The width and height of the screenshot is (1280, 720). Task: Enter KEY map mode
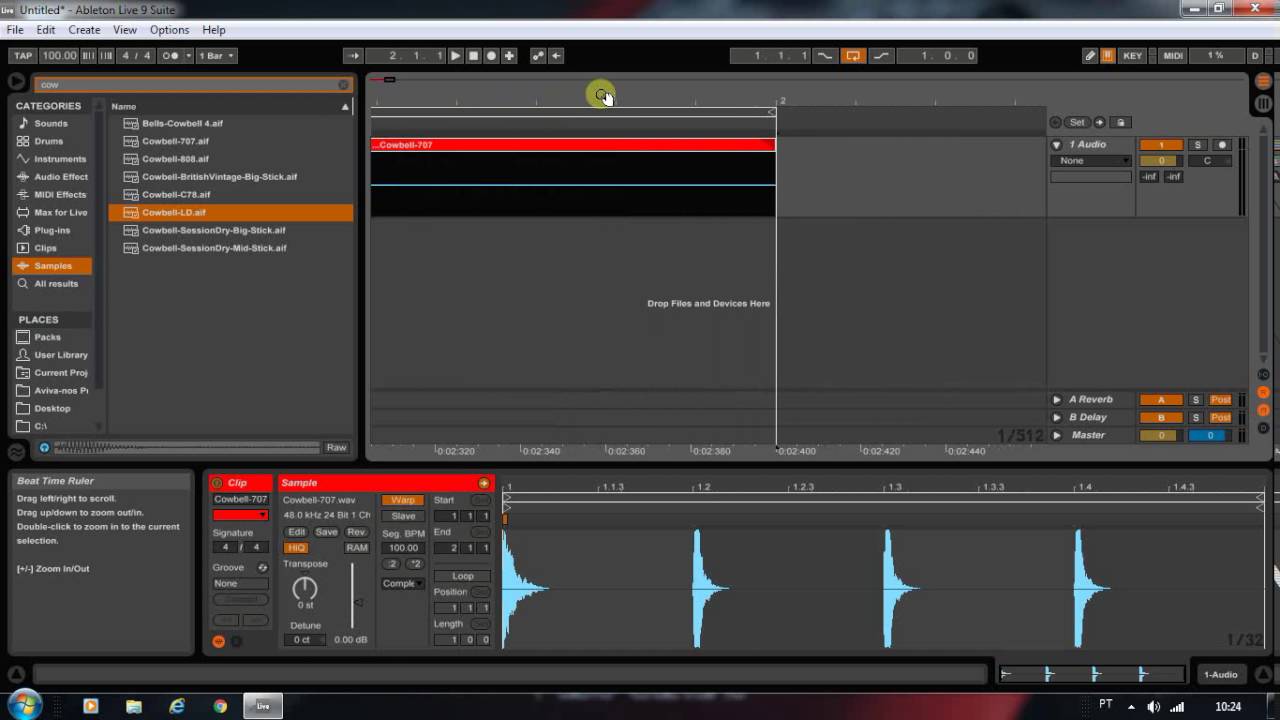1132,56
